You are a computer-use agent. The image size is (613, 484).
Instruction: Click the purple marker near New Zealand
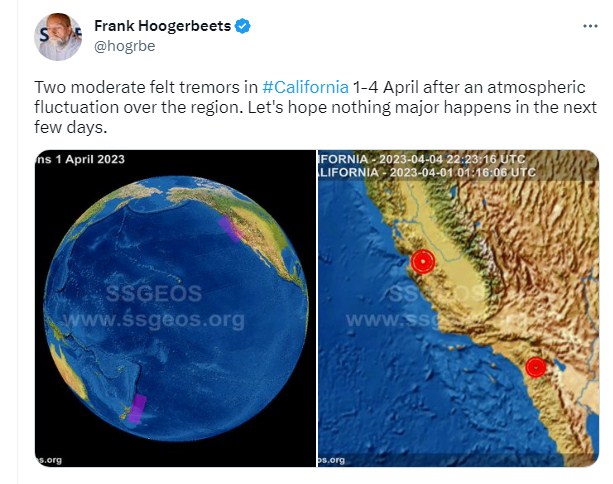click(136, 410)
